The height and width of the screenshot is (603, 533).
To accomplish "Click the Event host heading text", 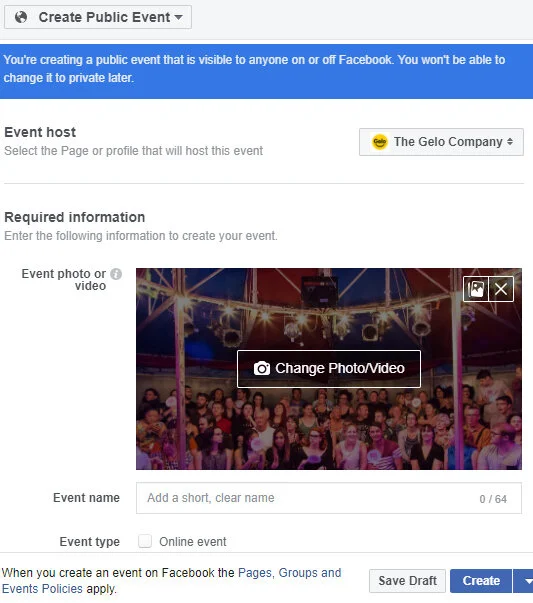I will coord(40,132).
